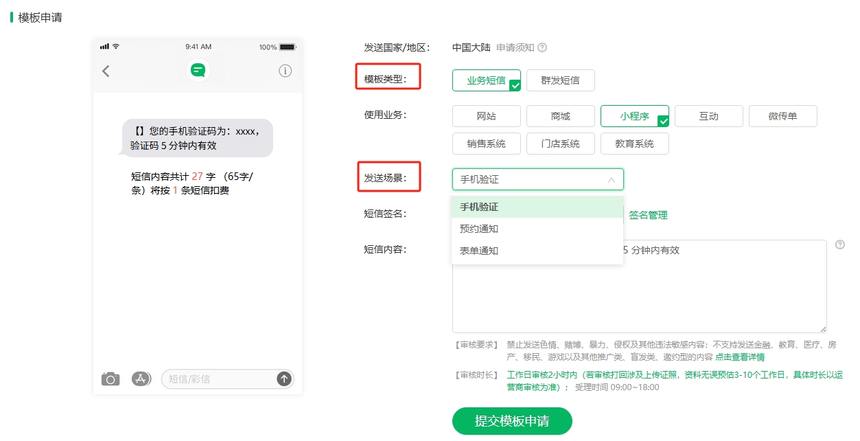Click the back arrow in phone preview

(x=106, y=71)
